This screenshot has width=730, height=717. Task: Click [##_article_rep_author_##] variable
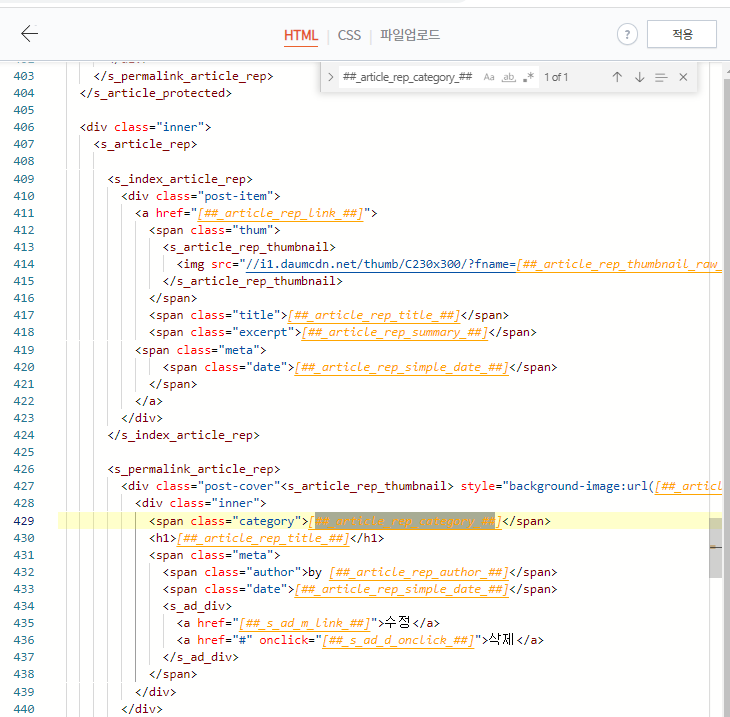(419, 572)
